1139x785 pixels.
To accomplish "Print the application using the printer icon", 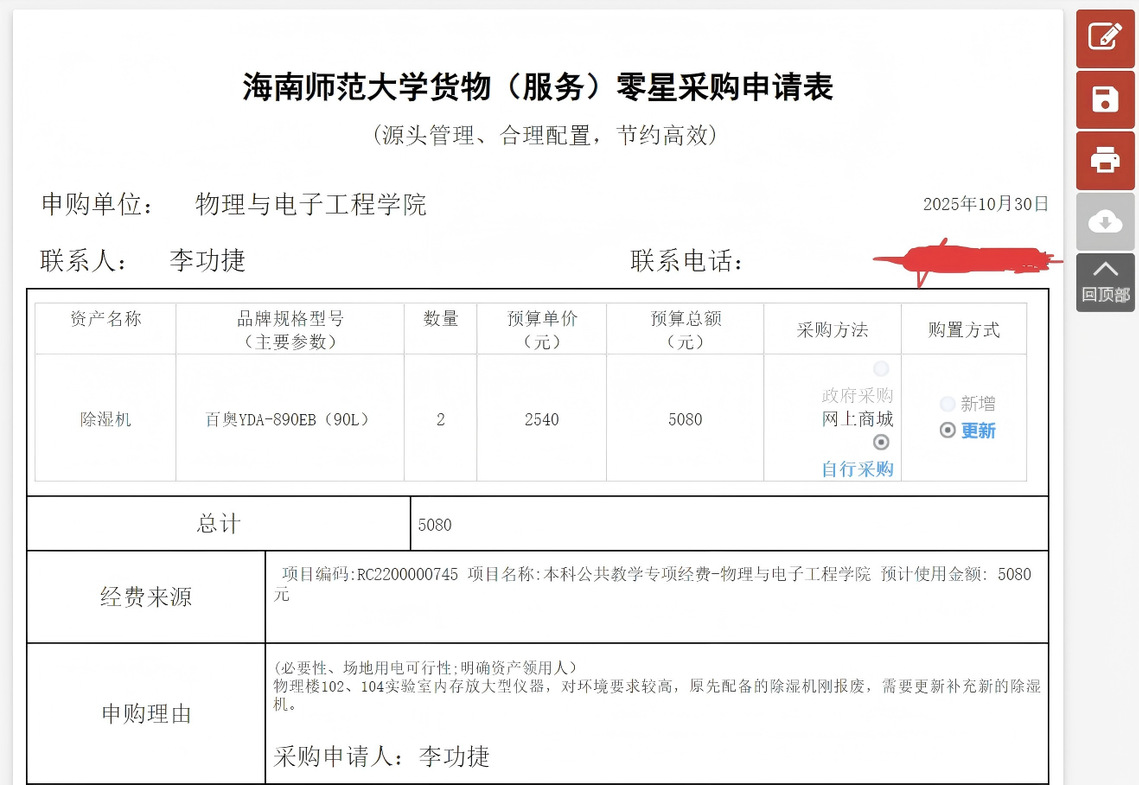I will point(1104,160).
